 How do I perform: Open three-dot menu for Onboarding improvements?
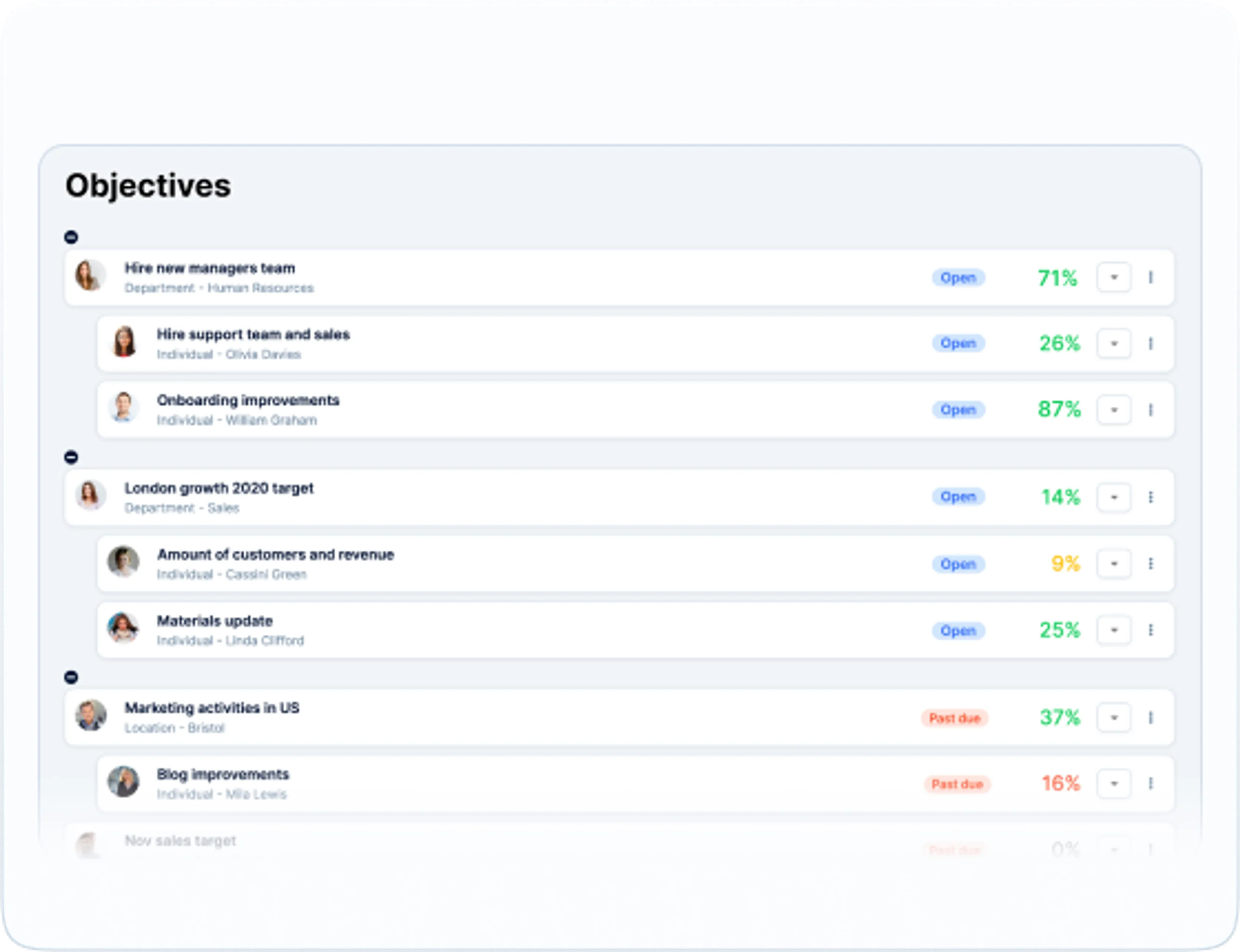(1150, 410)
